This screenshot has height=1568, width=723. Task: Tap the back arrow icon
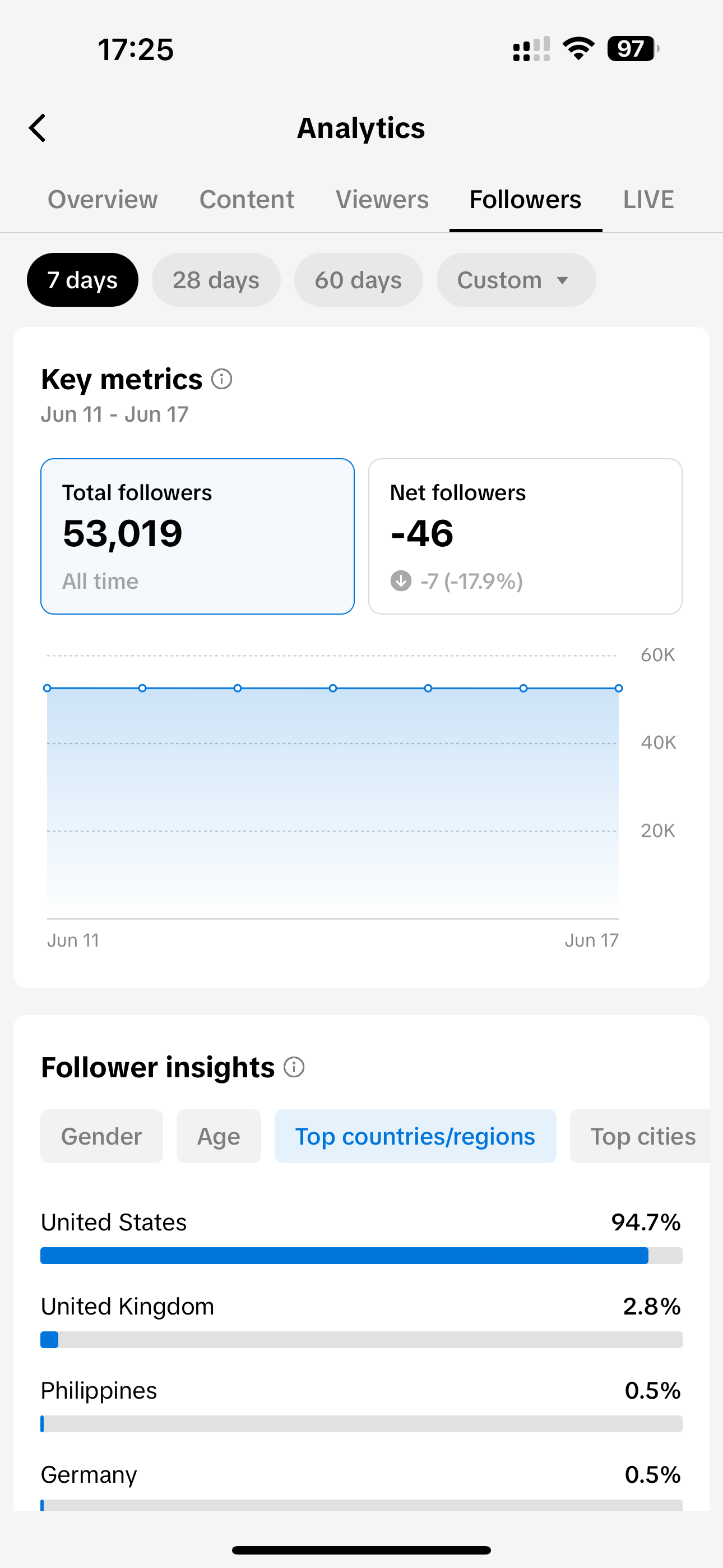(x=38, y=128)
